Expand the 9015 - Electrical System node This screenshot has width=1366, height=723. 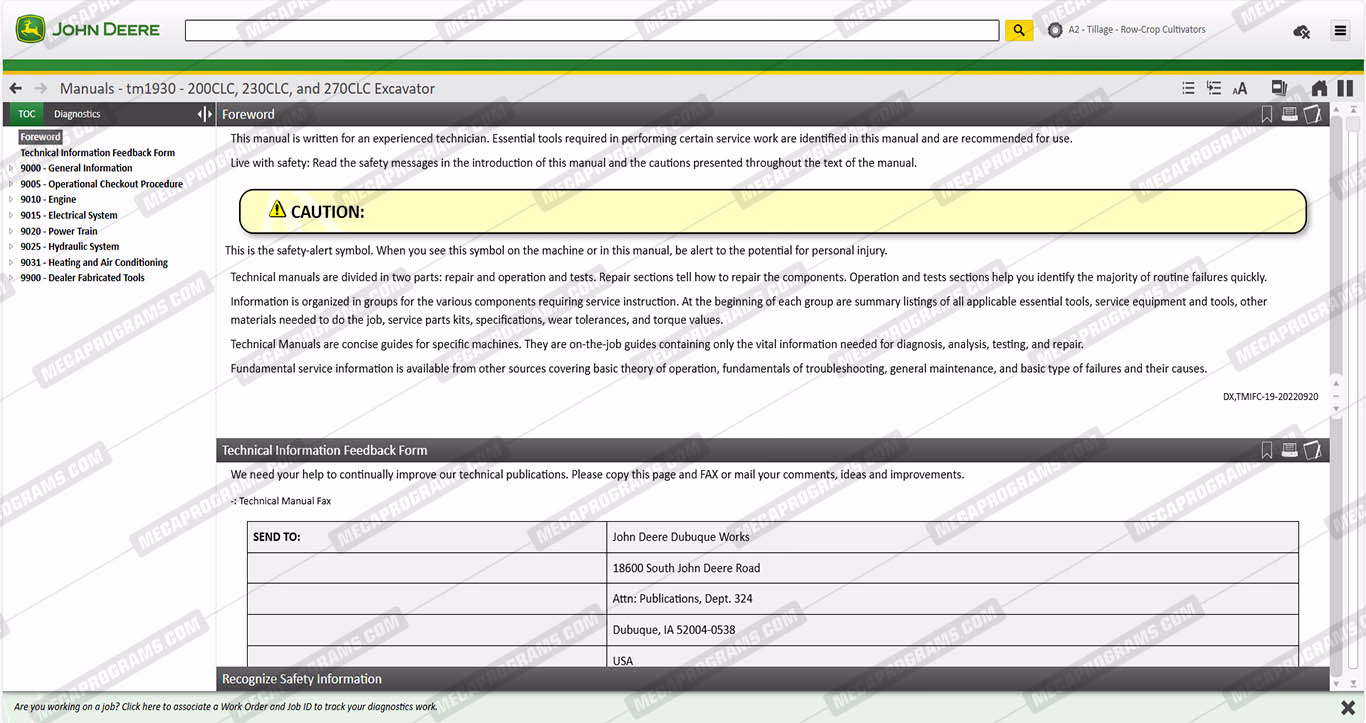tap(11, 216)
